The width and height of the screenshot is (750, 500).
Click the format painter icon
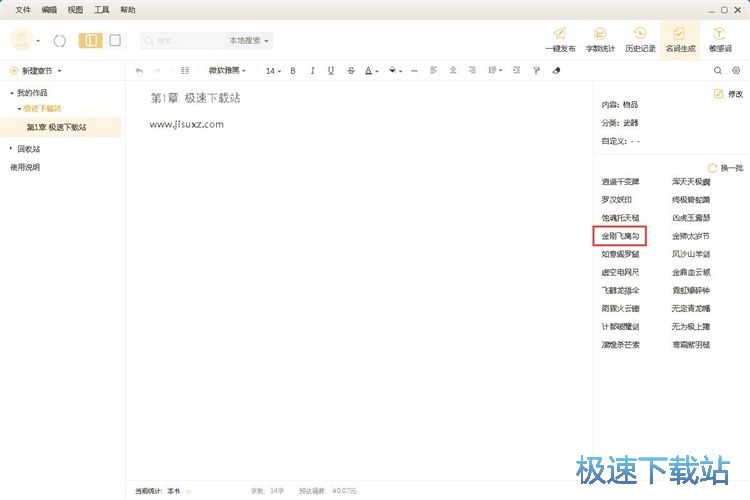click(536, 71)
